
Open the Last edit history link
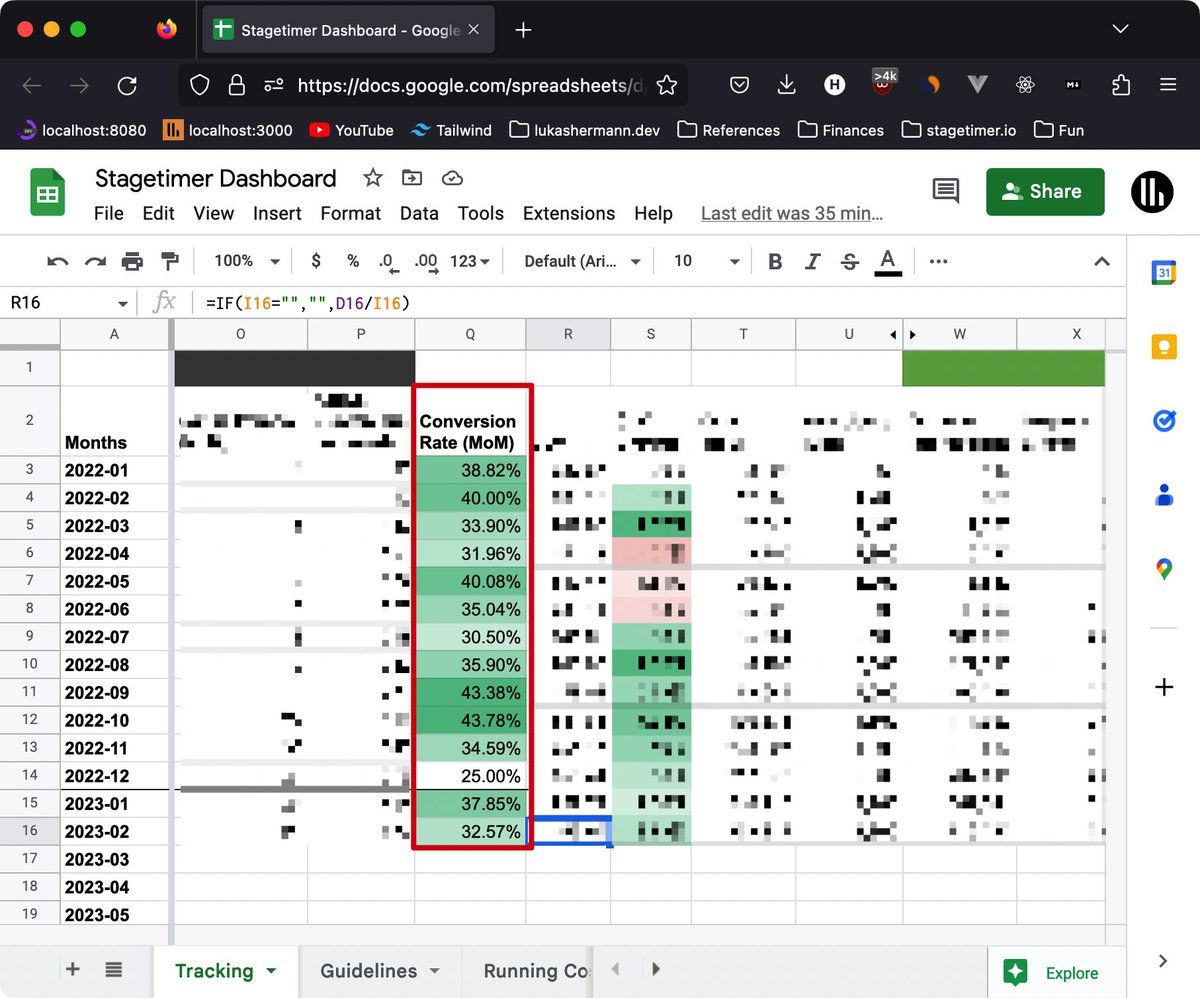(x=791, y=213)
